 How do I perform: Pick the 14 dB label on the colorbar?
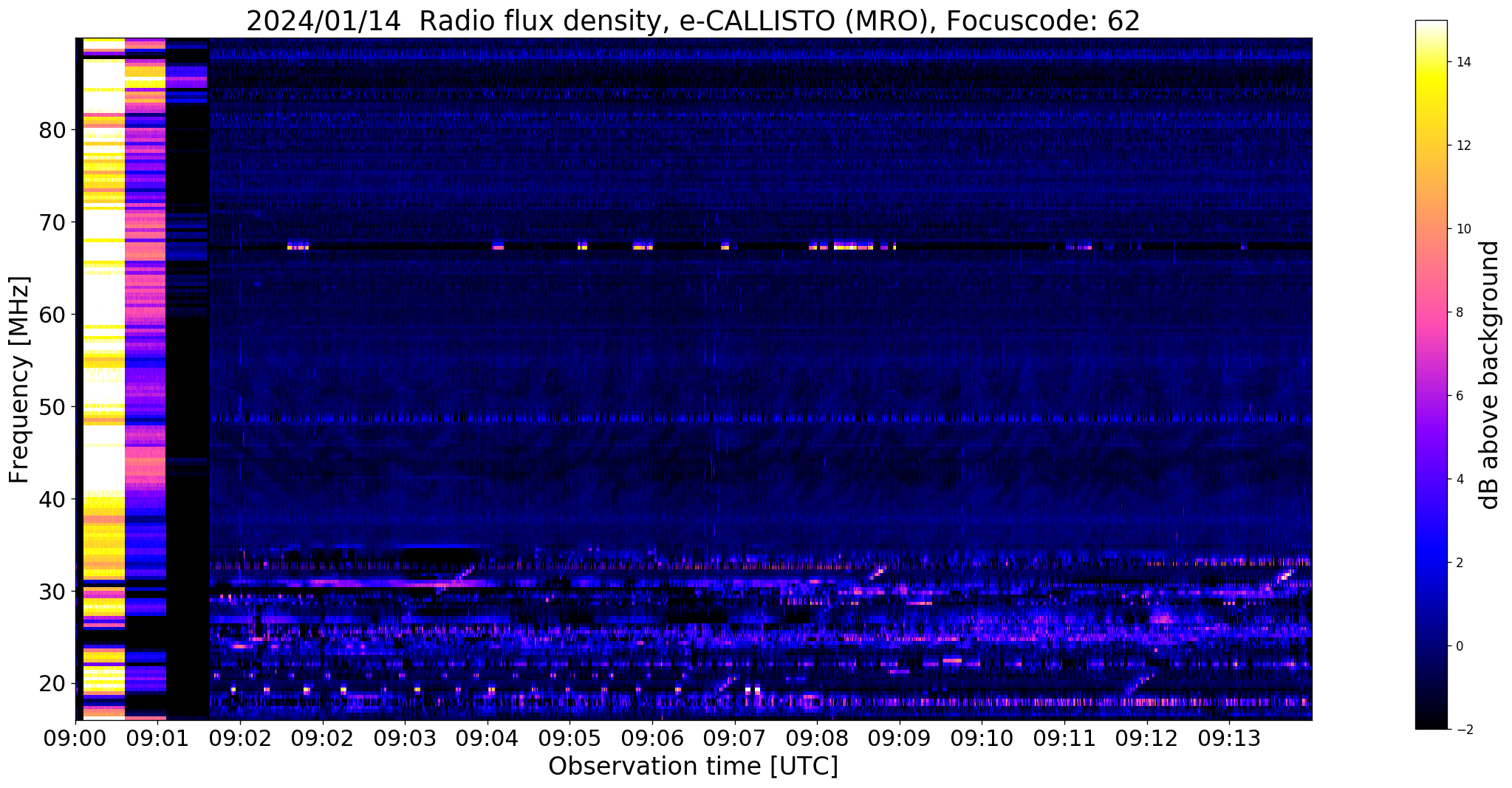coord(1463,63)
